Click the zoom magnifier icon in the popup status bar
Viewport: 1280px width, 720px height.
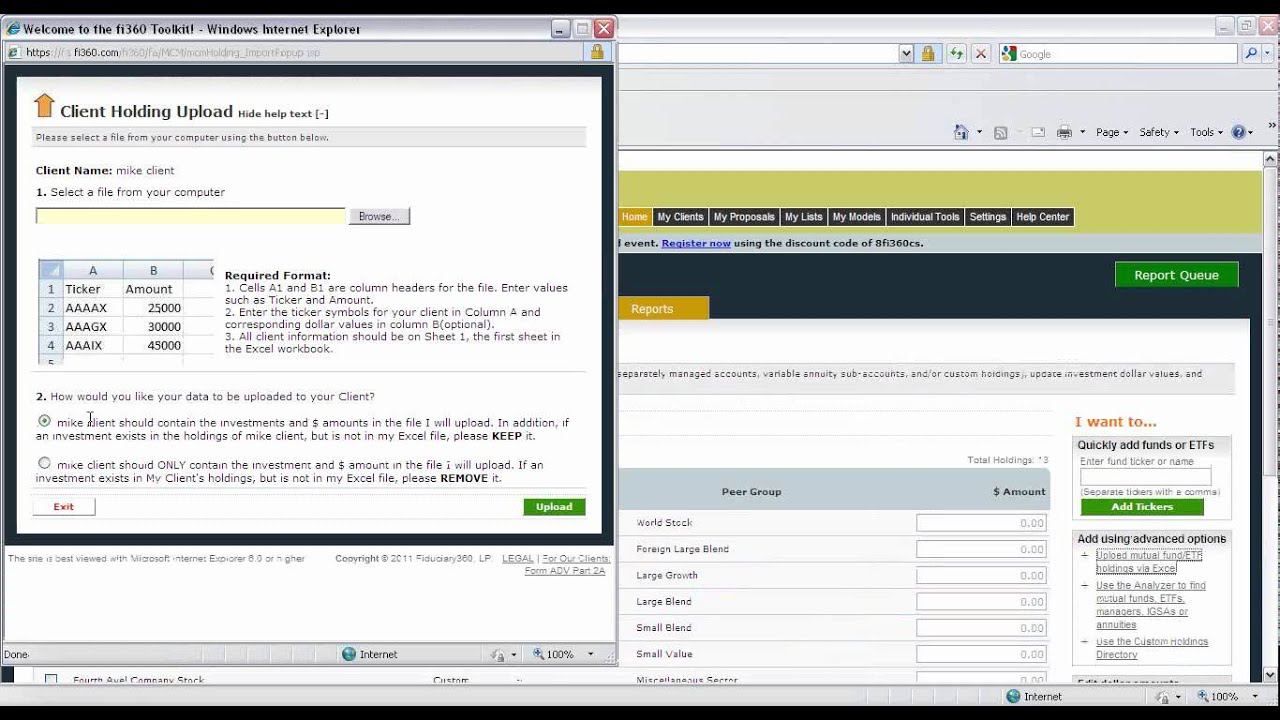tap(538, 654)
